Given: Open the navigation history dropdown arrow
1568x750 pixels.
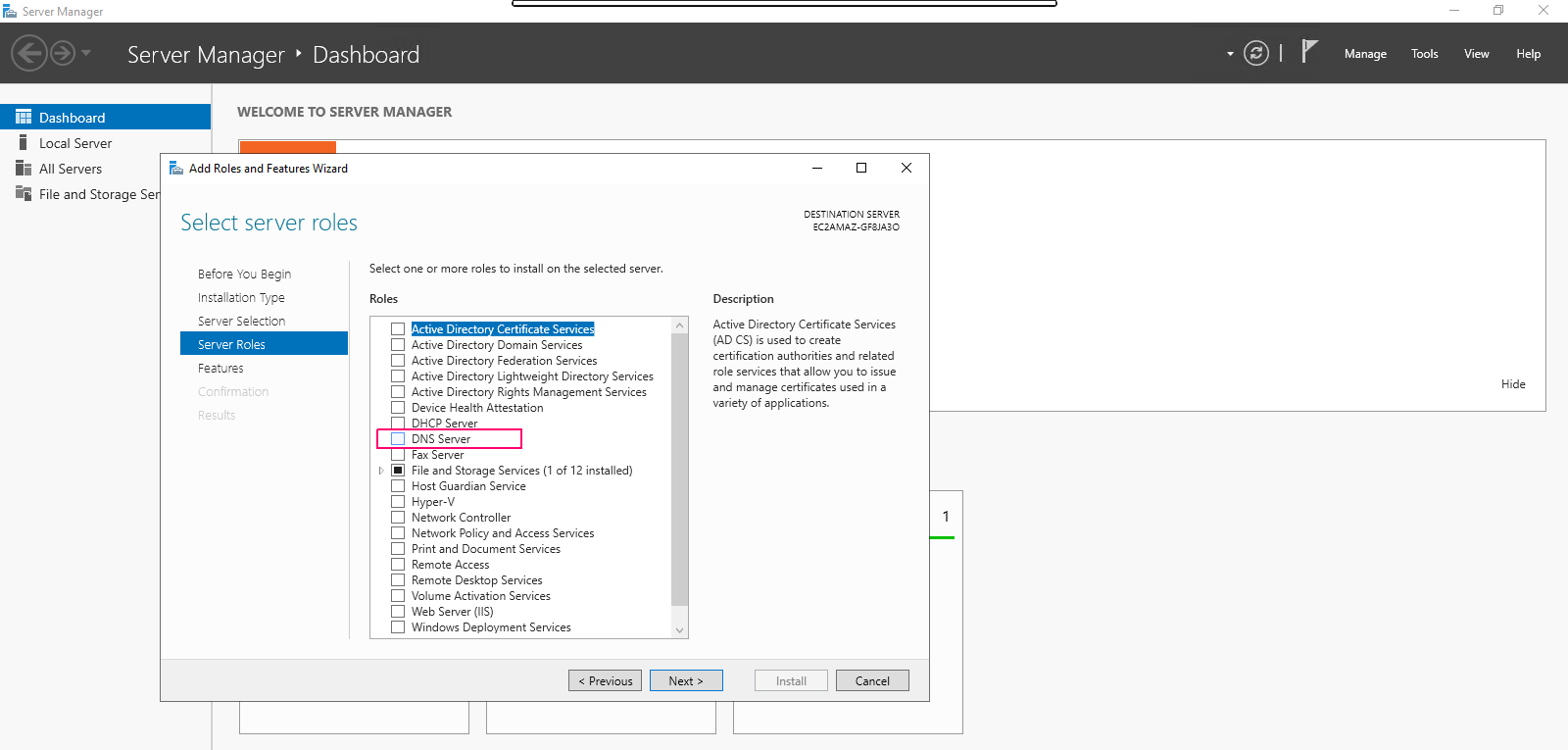Looking at the screenshot, I should tap(86, 53).
